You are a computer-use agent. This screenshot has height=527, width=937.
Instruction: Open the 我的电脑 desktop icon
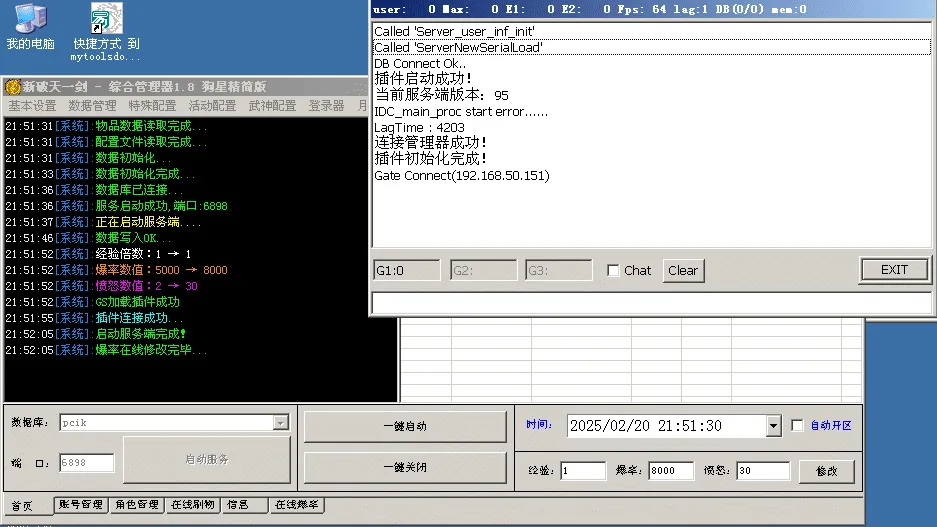pyautogui.click(x=30, y=26)
